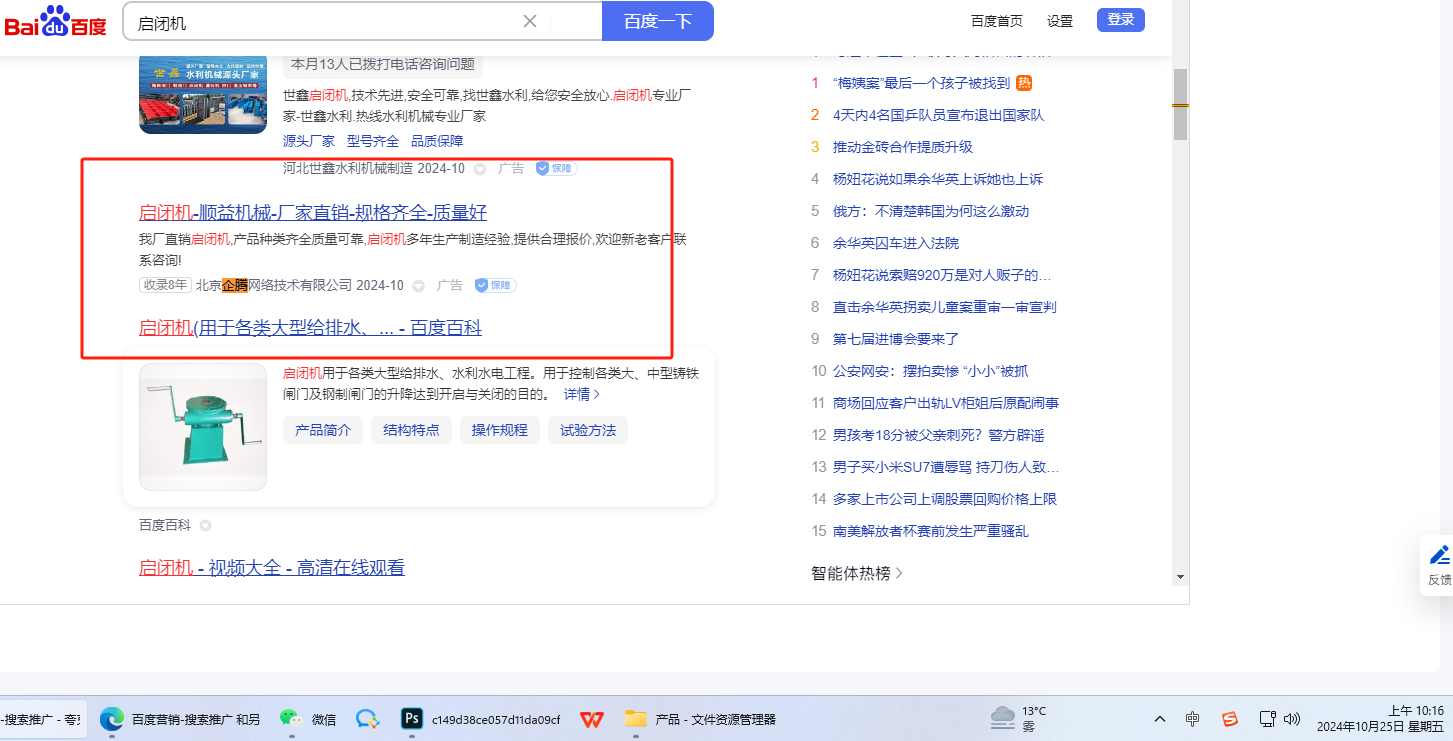Click the page vertical scrollbar thumb

coord(1180,104)
